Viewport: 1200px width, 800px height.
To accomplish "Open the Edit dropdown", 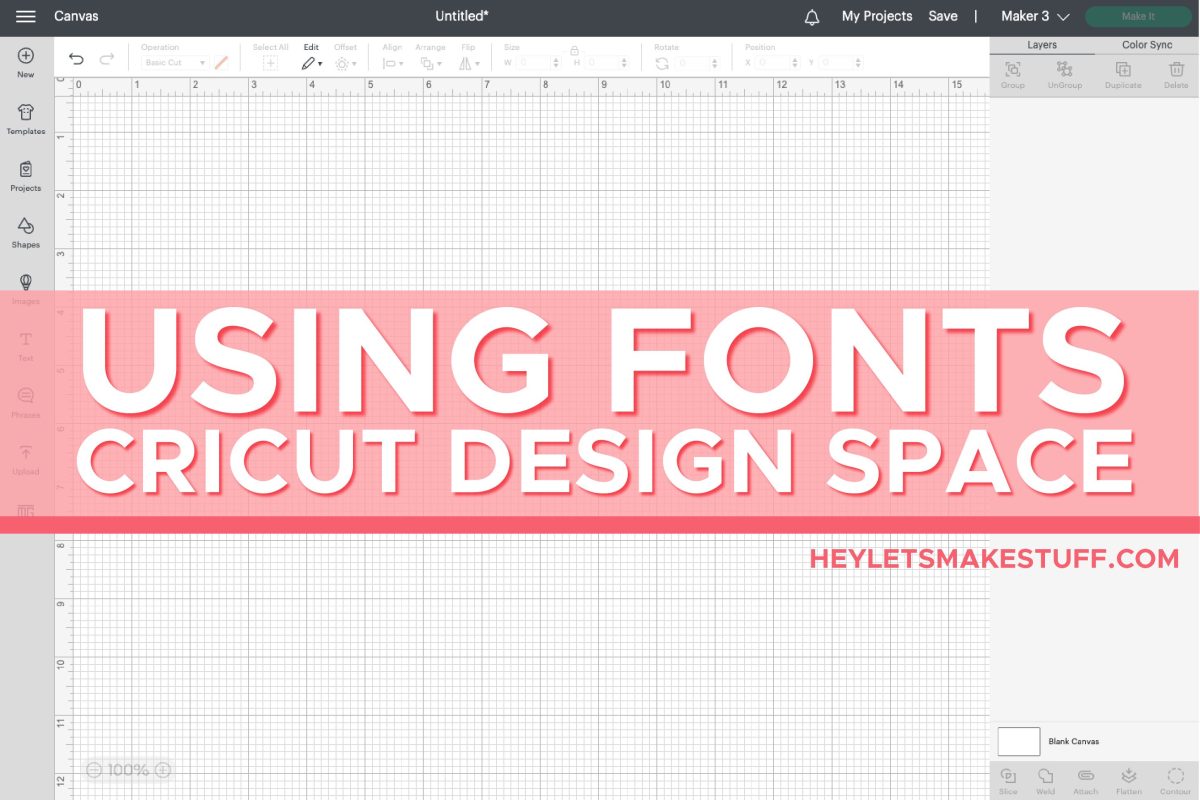I will (312, 57).
